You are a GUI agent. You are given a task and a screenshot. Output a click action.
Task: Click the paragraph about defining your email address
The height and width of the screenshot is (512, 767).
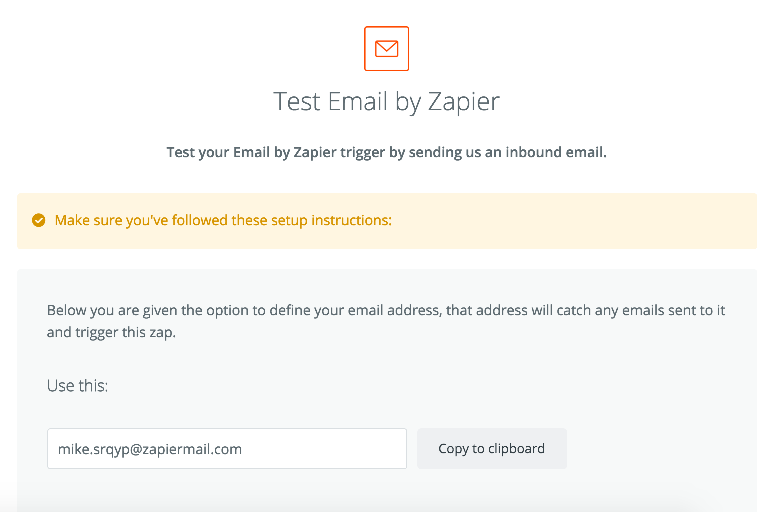[385, 321]
